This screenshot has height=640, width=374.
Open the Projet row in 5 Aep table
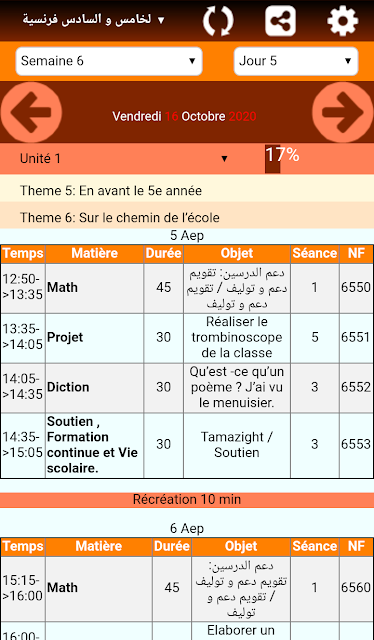click(187, 338)
